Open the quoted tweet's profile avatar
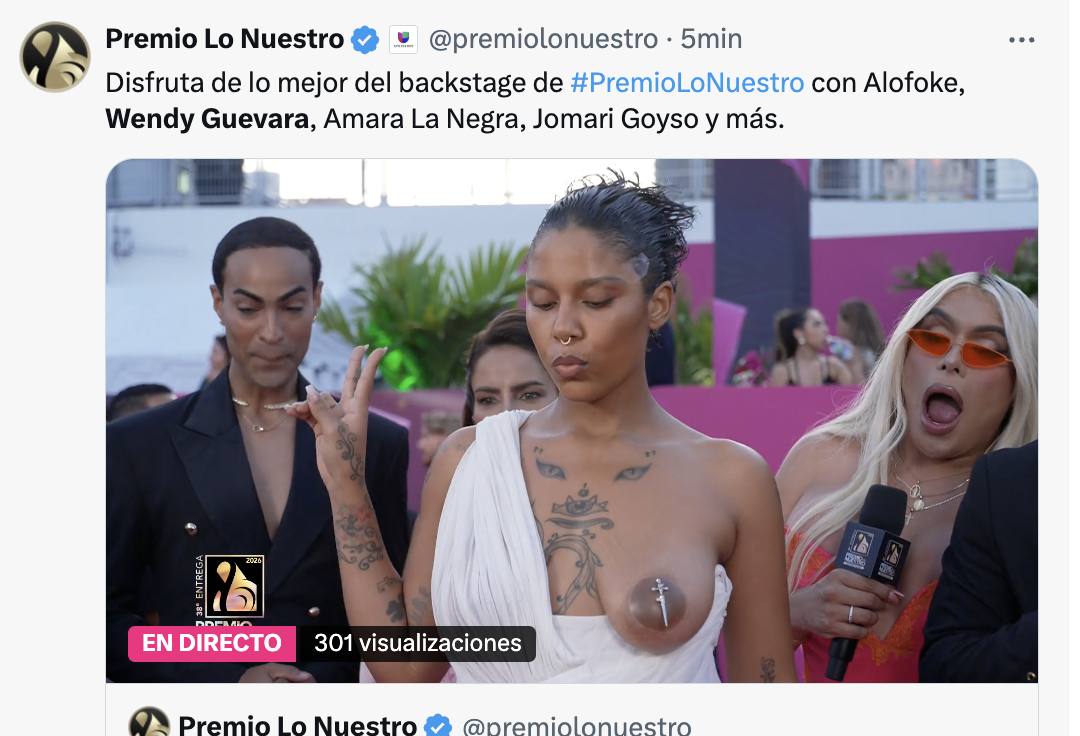This screenshot has height=736, width=1080. pos(149,723)
